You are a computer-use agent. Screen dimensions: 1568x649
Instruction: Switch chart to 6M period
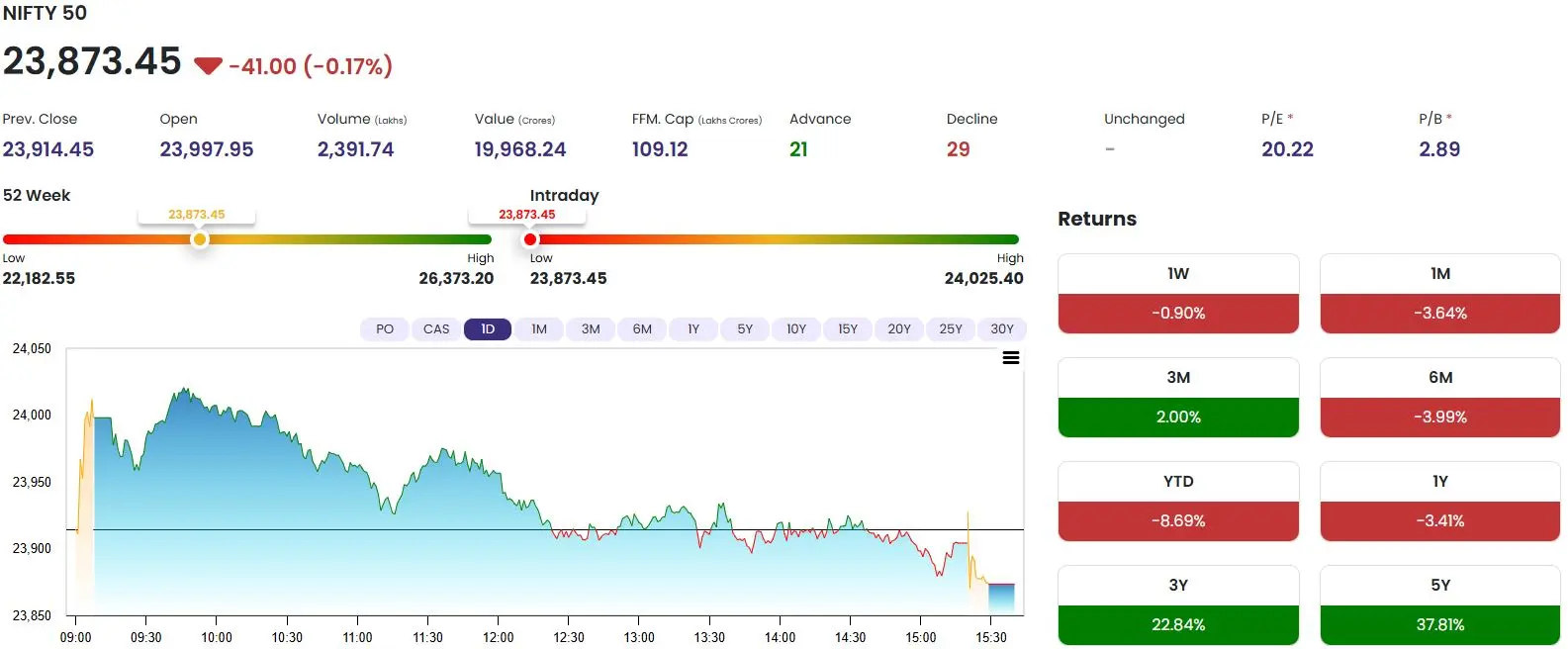point(642,329)
